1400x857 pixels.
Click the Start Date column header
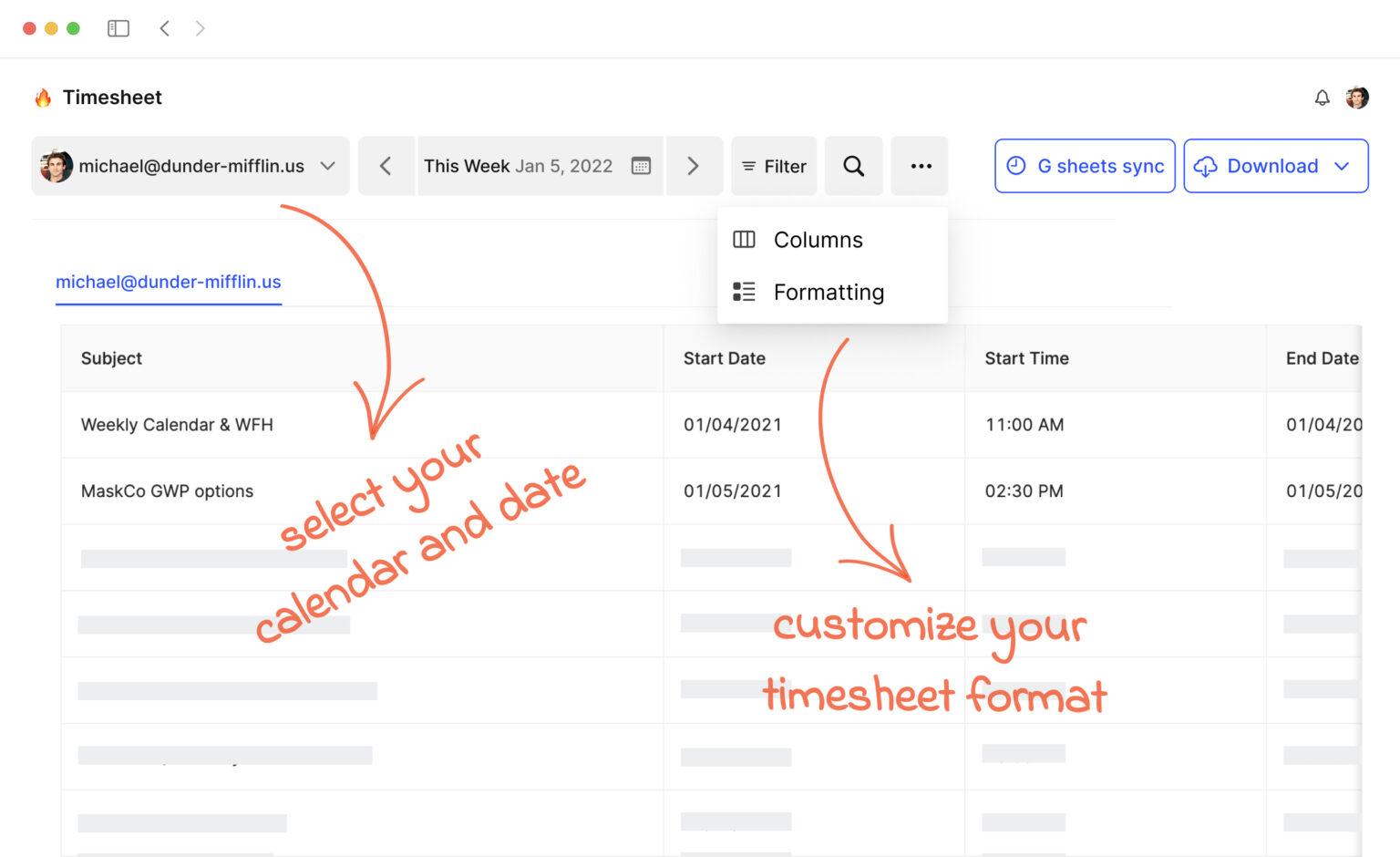(x=725, y=358)
